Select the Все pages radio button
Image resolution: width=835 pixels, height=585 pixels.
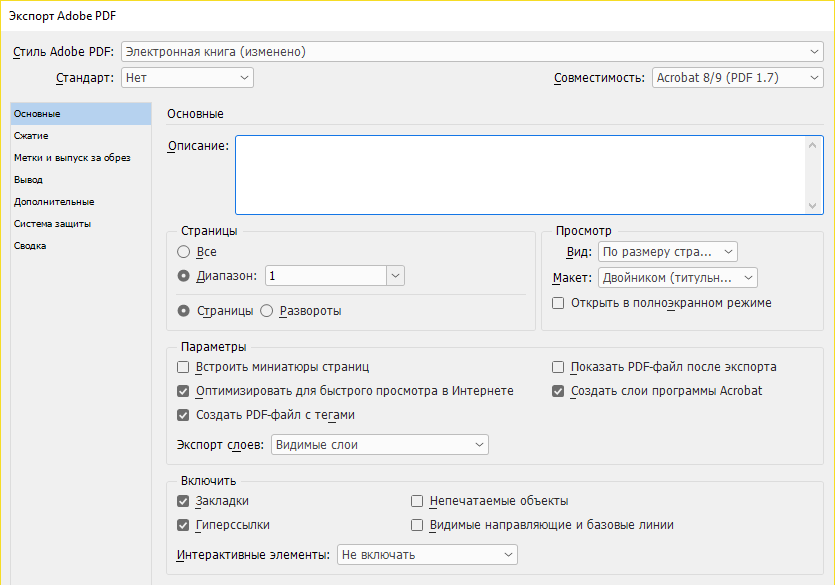point(183,252)
